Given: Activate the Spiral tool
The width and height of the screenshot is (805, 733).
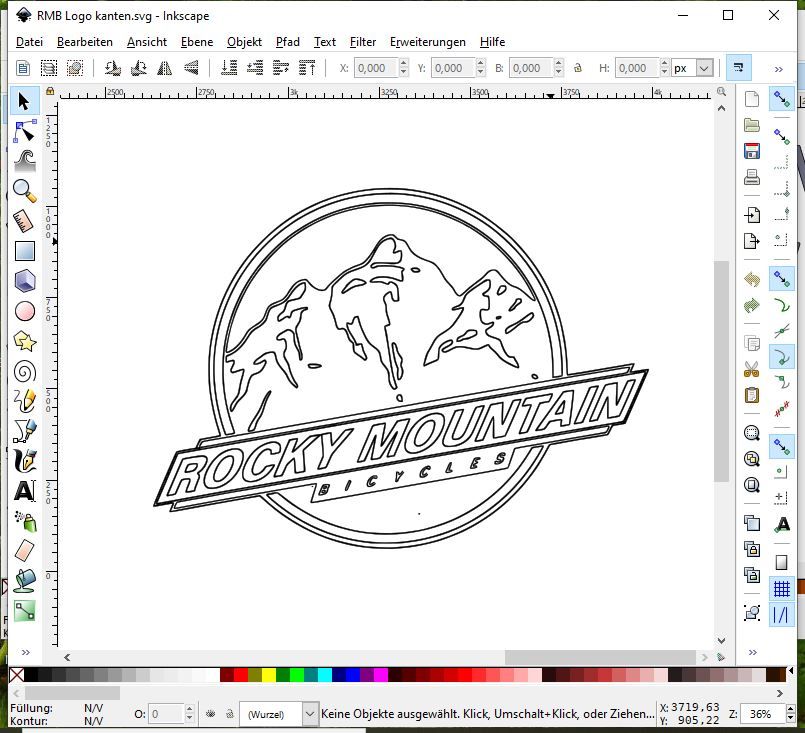Looking at the screenshot, I should point(25,371).
